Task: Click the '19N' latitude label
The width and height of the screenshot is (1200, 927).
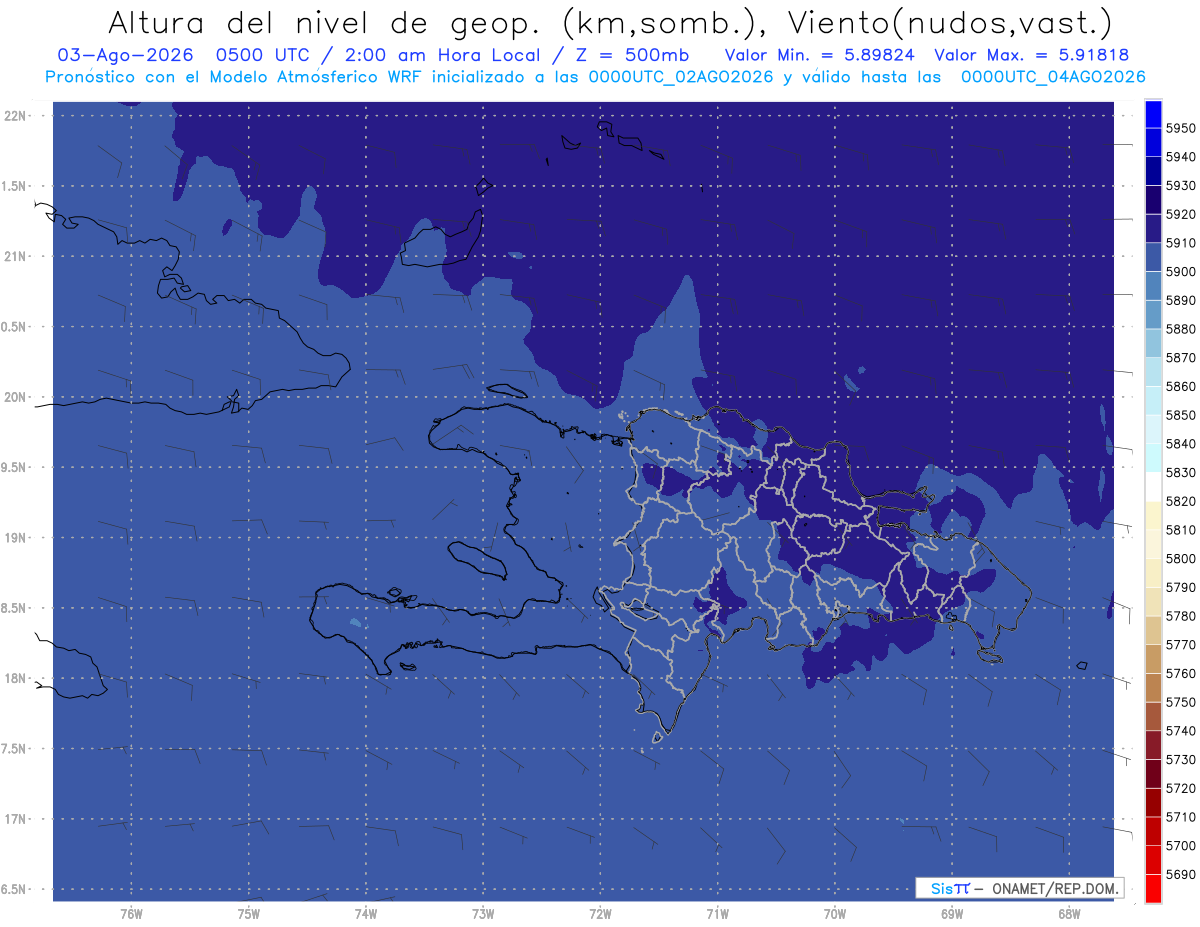Action: click(x=14, y=537)
